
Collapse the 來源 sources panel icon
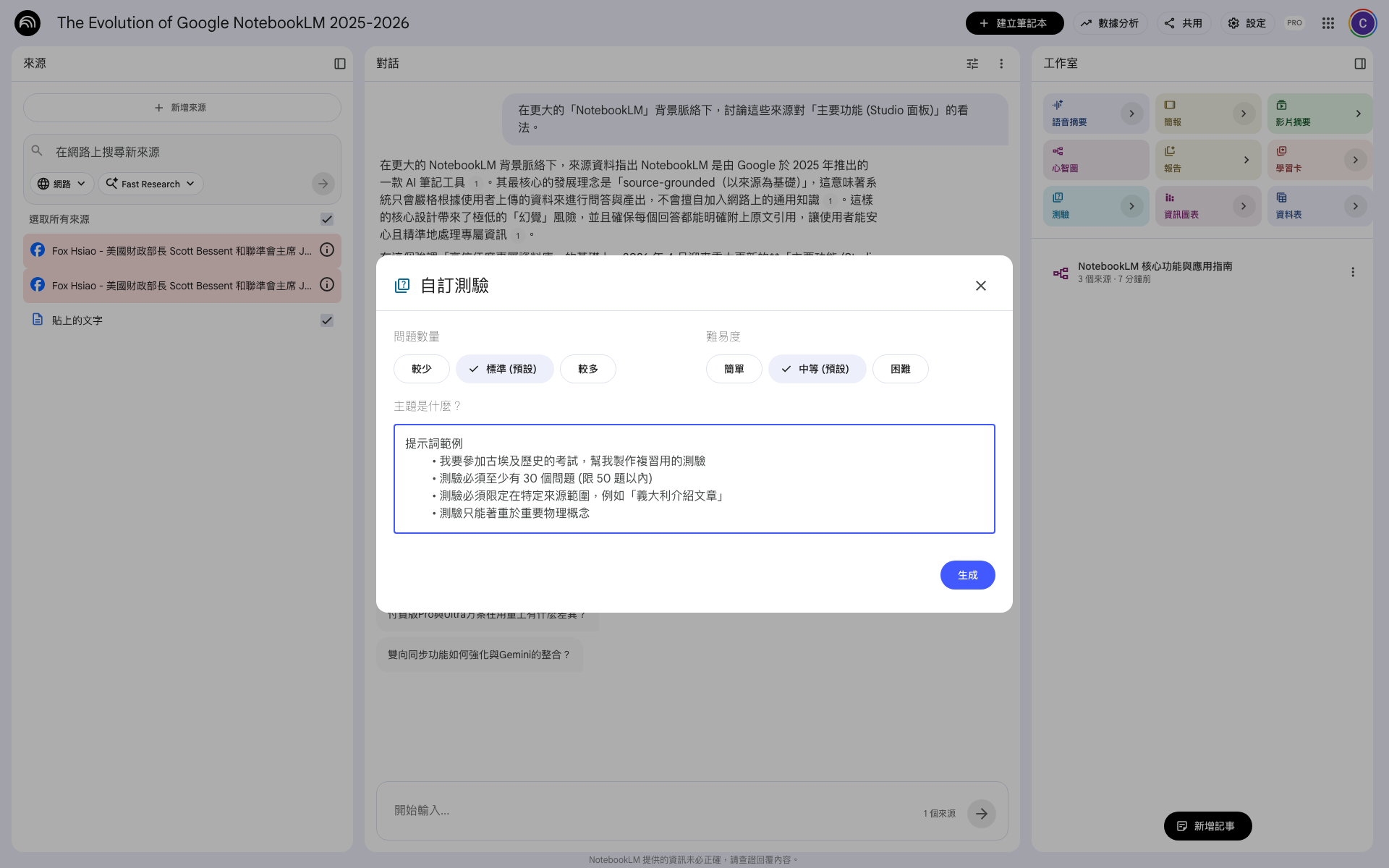coord(340,64)
